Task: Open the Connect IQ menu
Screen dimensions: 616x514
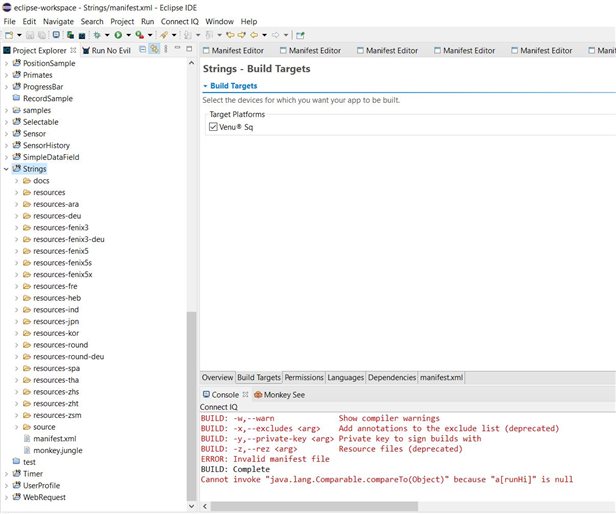Action: click(181, 21)
